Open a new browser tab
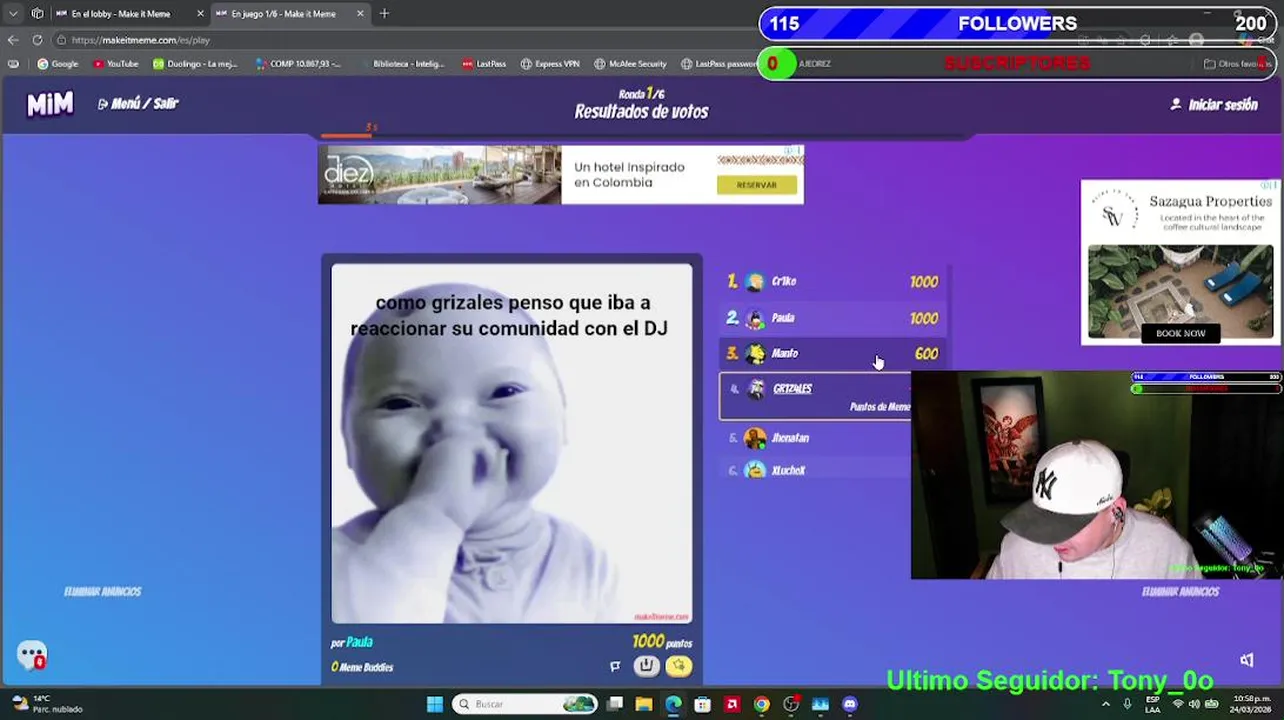The width and height of the screenshot is (1284, 720). click(384, 14)
